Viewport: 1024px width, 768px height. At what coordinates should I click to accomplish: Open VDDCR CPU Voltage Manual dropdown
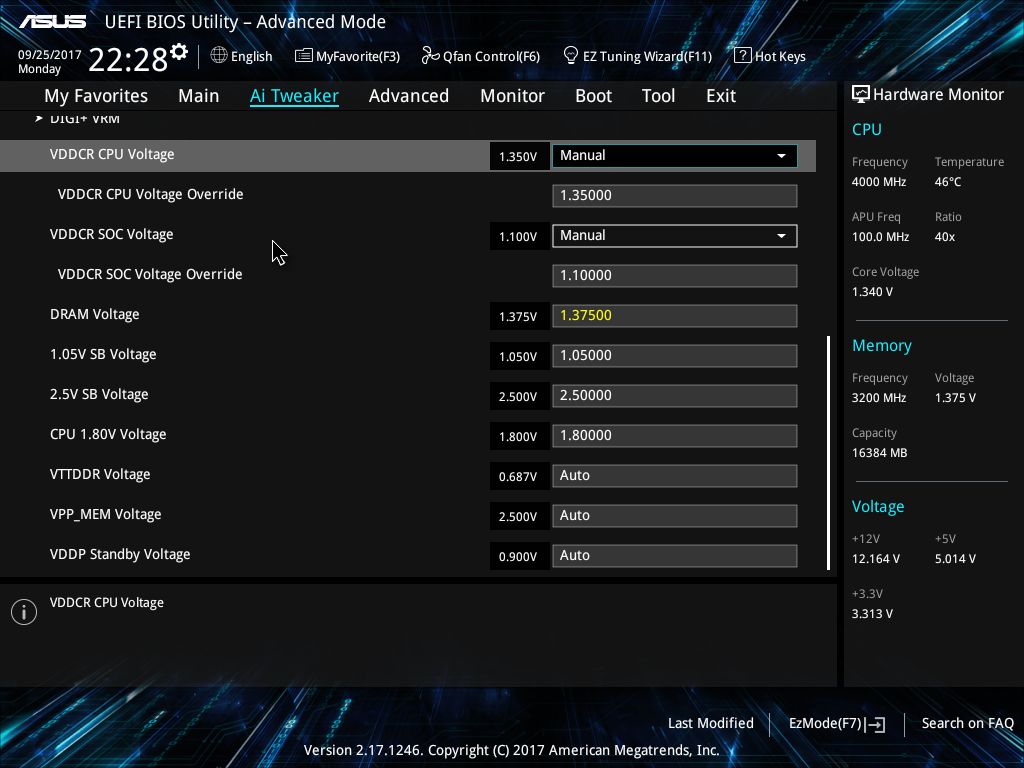675,155
